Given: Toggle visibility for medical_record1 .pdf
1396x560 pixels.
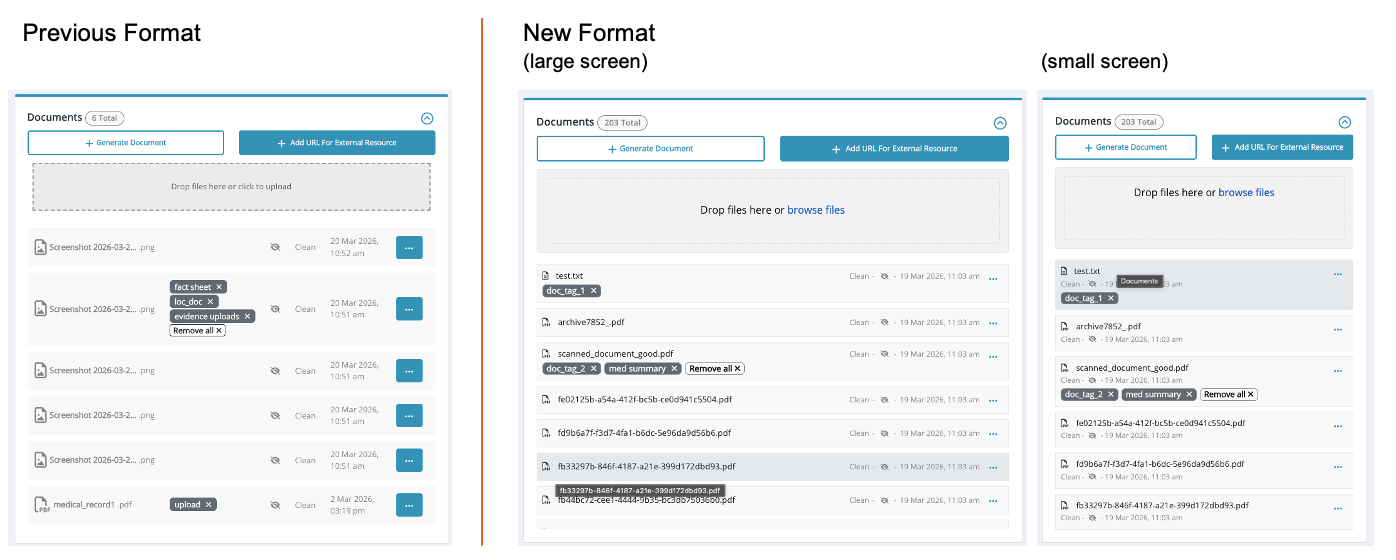Looking at the screenshot, I should pos(275,505).
